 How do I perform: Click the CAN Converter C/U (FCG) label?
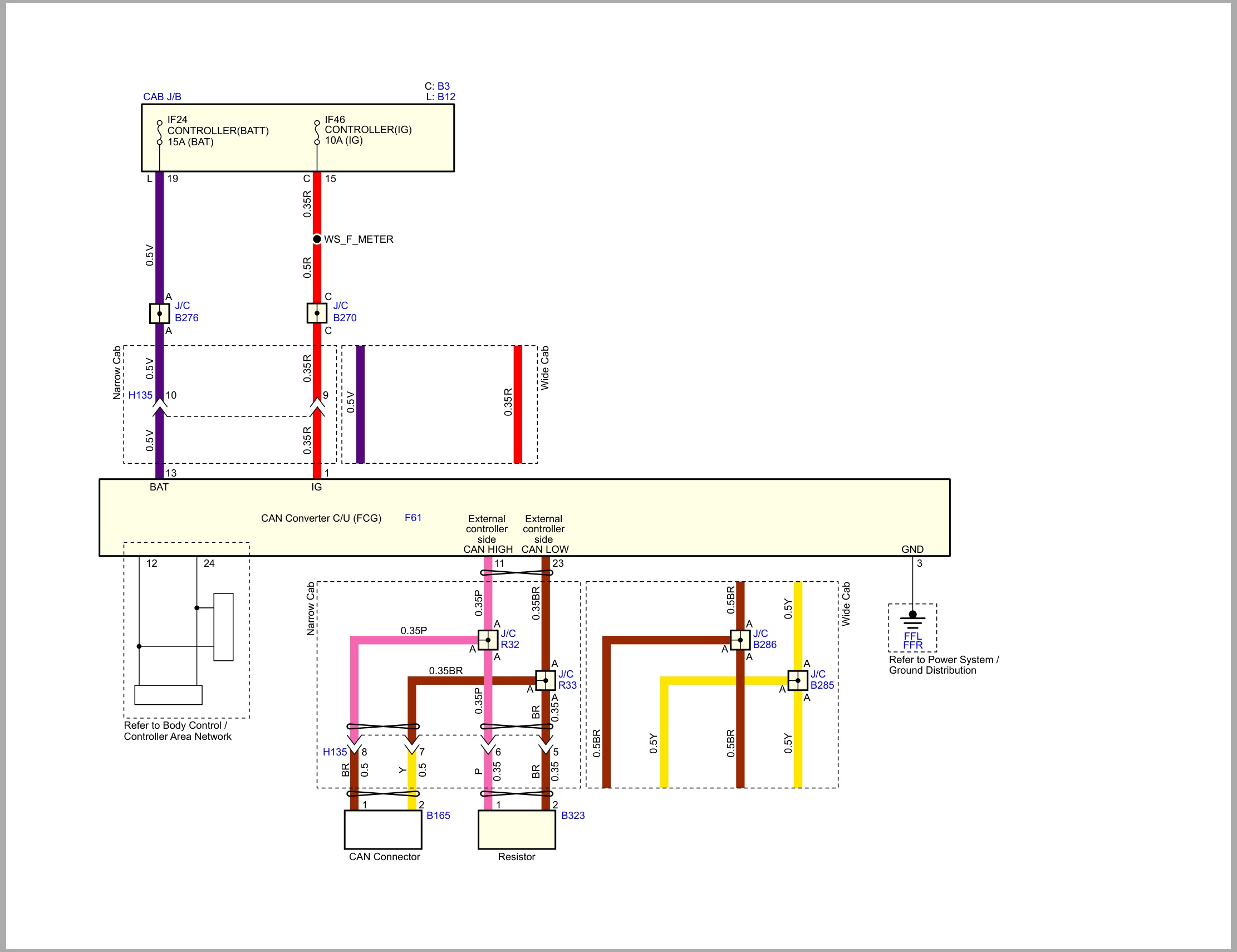[x=321, y=518]
